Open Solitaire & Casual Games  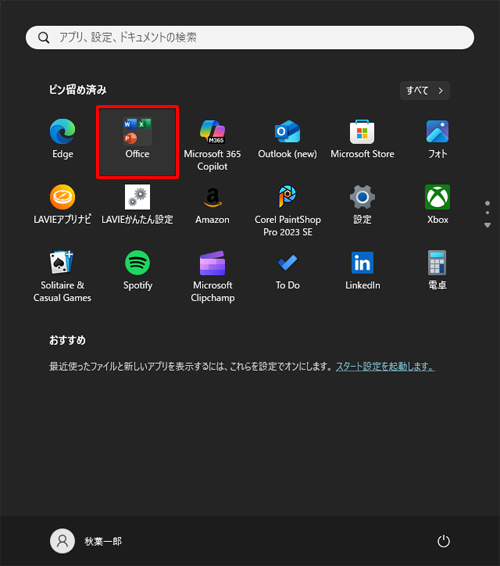(x=62, y=277)
